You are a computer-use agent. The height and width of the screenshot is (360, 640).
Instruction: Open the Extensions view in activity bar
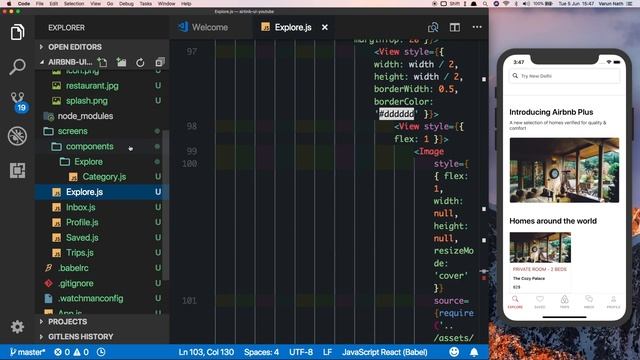[x=17, y=170]
